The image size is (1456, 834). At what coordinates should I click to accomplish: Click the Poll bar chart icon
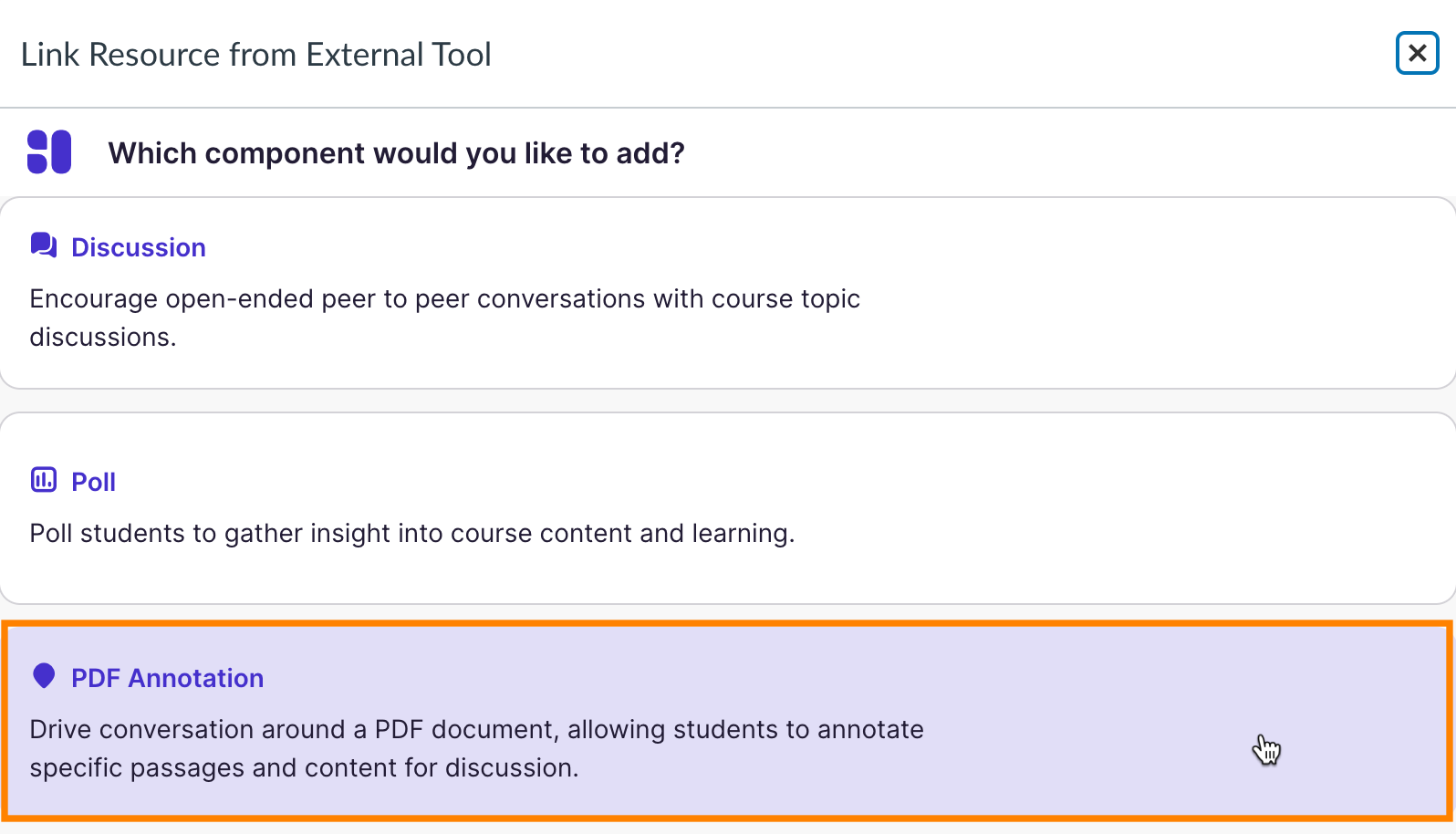point(43,479)
